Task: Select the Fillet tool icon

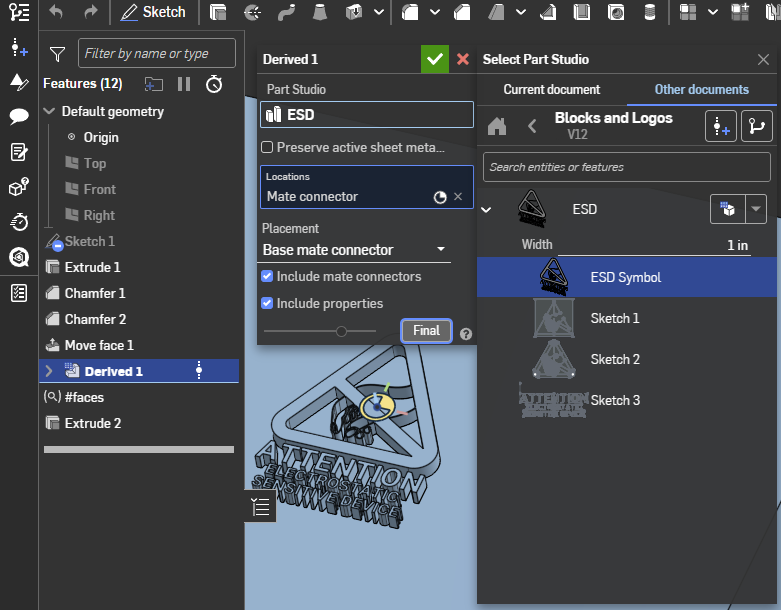Action: [409, 12]
